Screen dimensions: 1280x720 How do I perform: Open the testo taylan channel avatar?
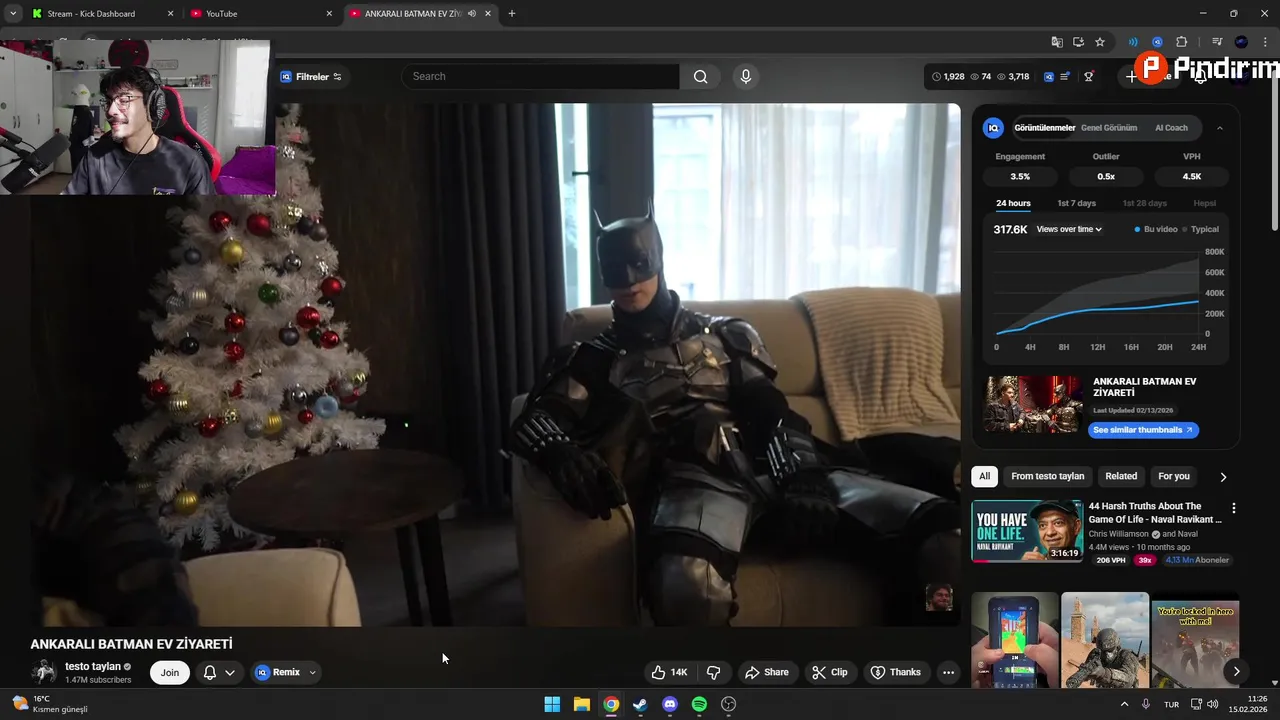coord(45,672)
